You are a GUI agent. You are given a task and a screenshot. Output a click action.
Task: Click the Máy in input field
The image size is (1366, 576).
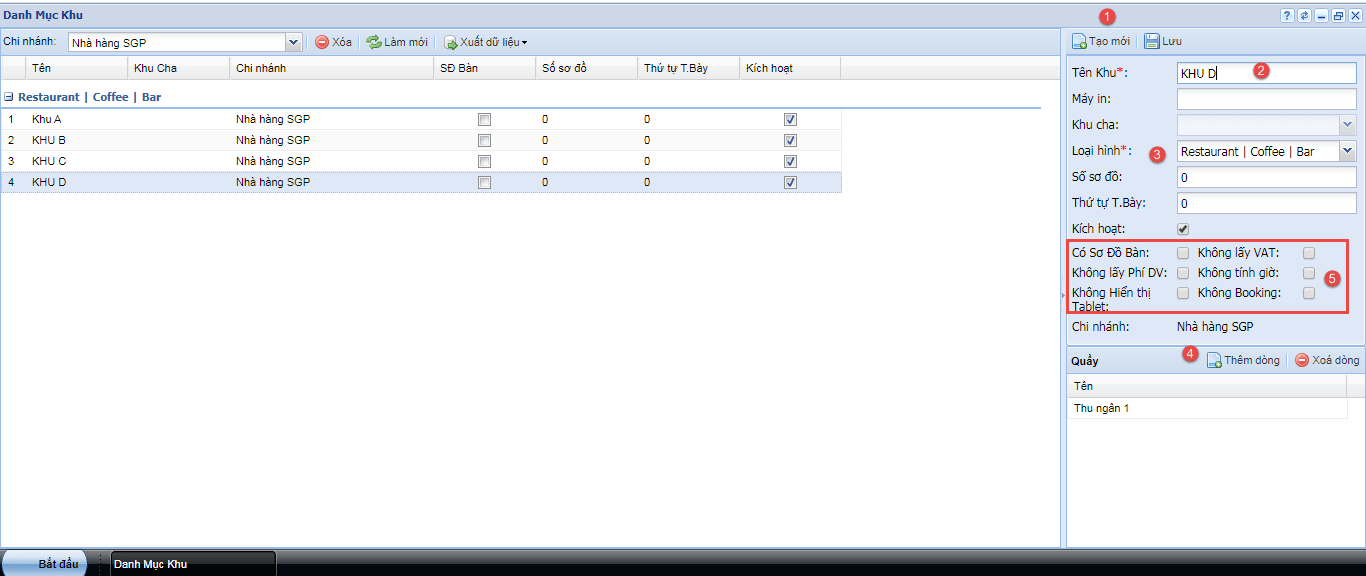(x=1266, y=99)
